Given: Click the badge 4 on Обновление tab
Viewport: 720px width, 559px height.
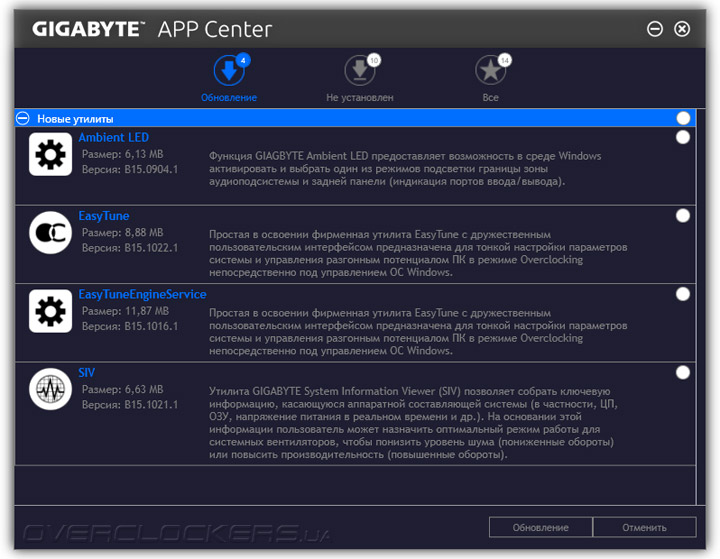Looking at the screenshot, I should point(243,60).
